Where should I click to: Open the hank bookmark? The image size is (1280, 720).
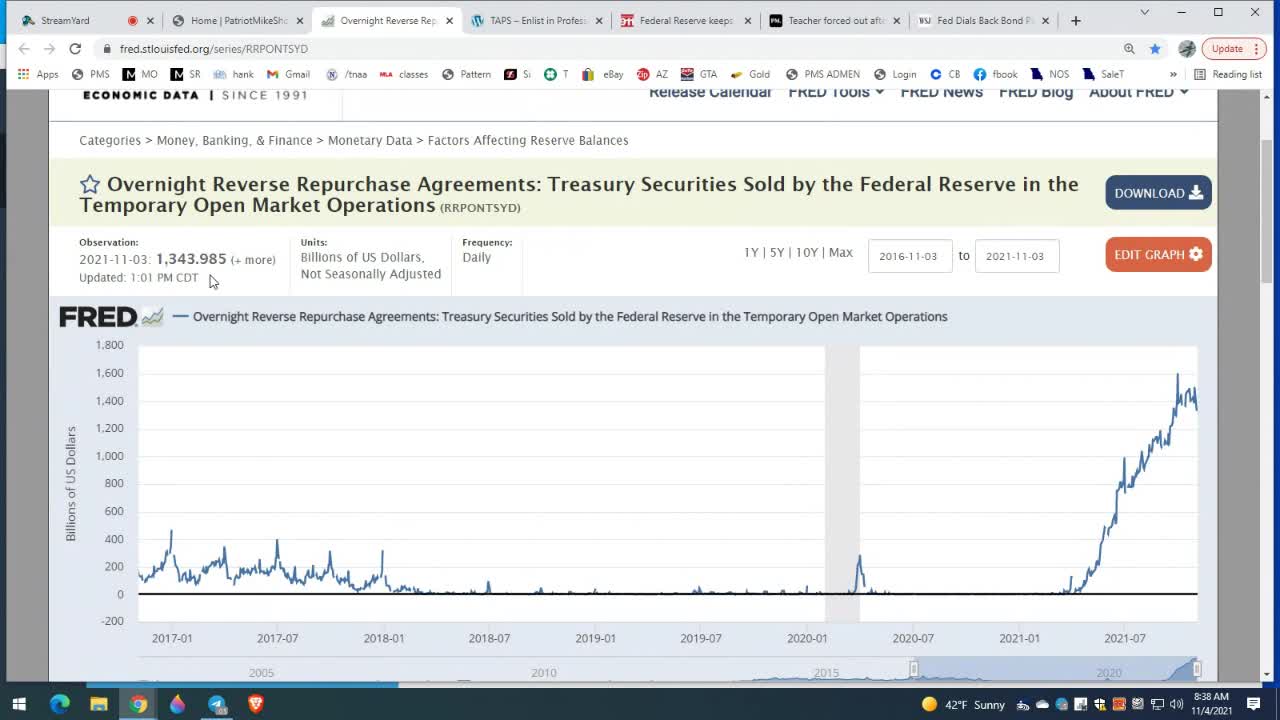pos(234,74)
